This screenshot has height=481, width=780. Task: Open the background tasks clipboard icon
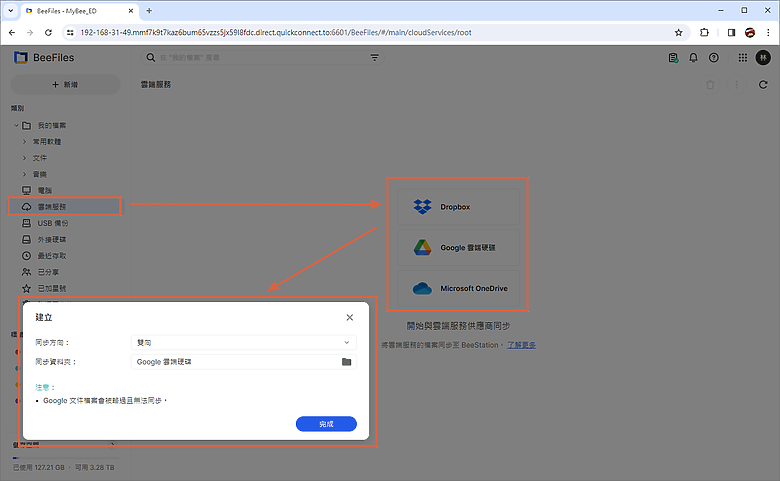[x=673, y=58]
